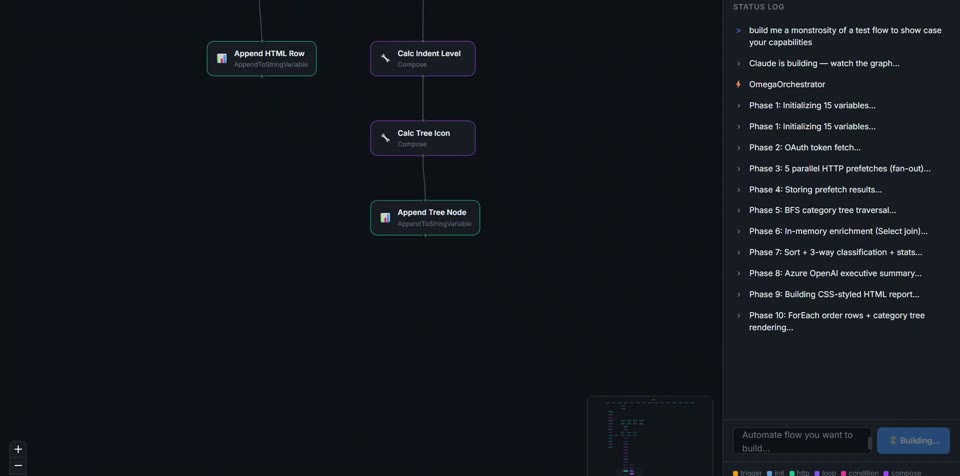The width and height of the screenshot is (960, 476).
Task: Click the Phase 6 In-memory enrichment text
Action: click(x=838, y=232)
